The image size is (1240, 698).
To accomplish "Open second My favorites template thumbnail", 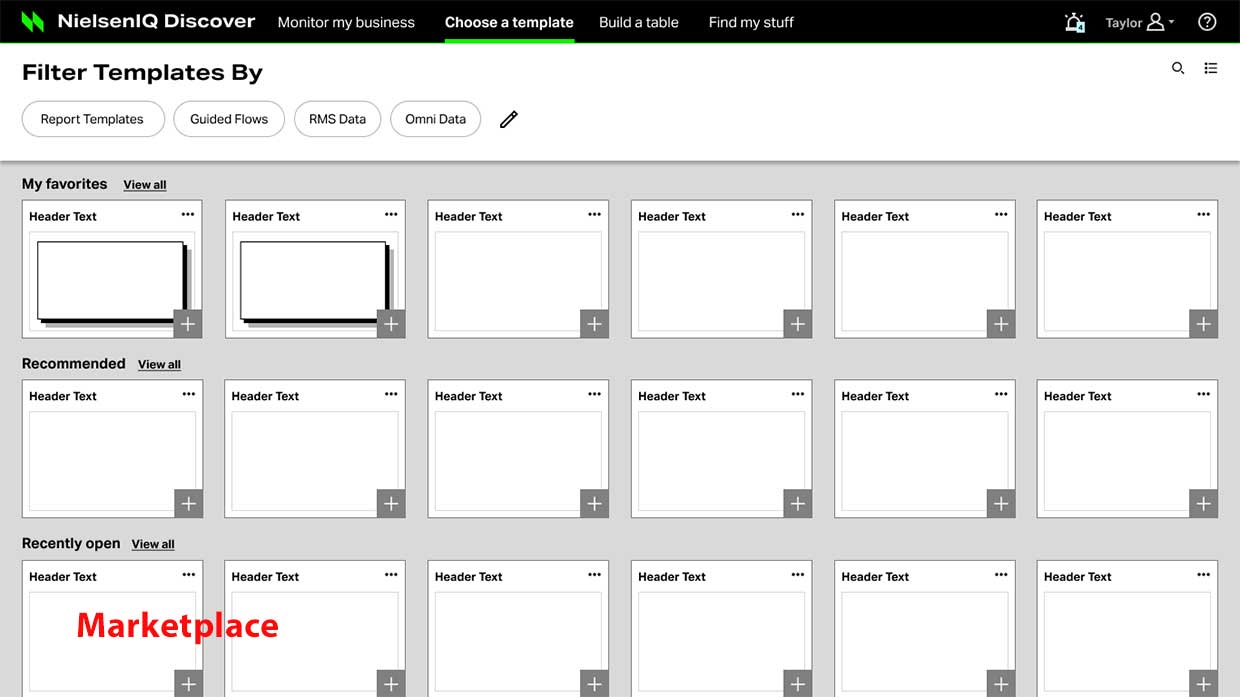I will coord(315,281).
